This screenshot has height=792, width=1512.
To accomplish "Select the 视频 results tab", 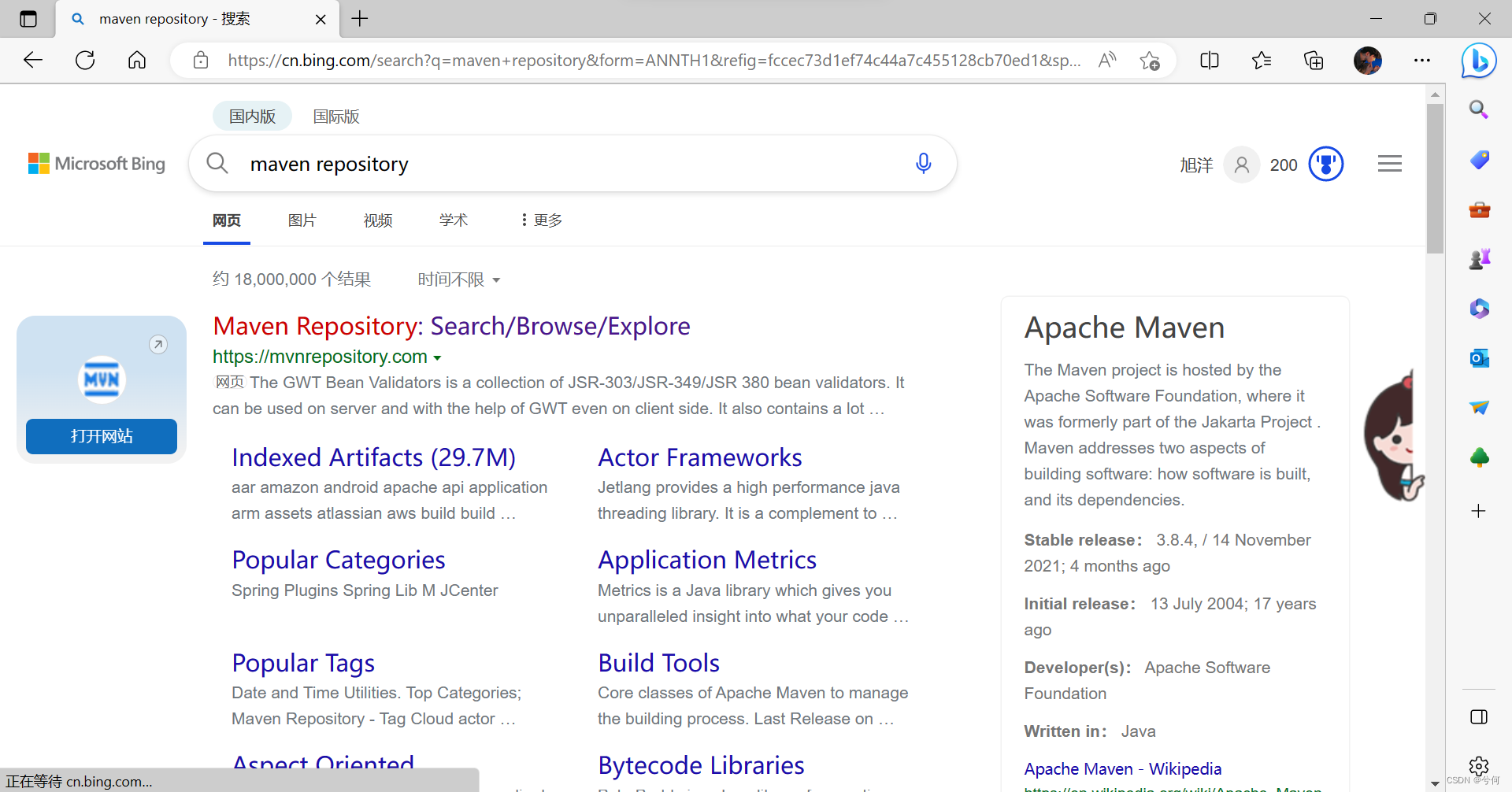I will click(378, 220).
